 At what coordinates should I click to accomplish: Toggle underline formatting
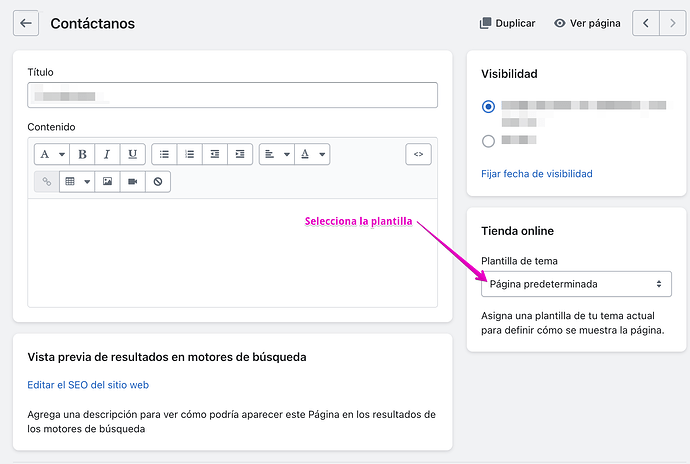pos(132,155)
